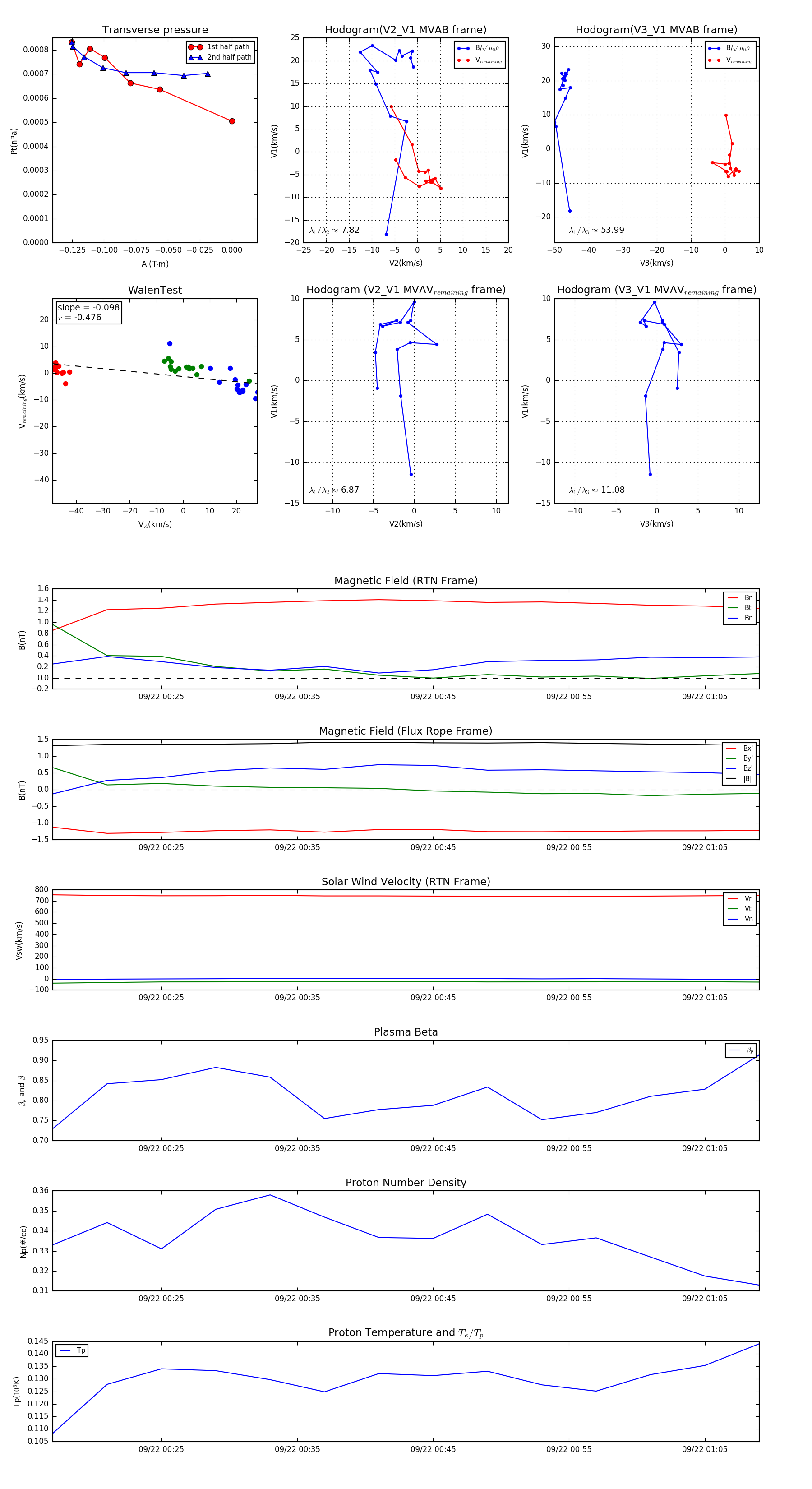812x1489 pixels.
Task: Select the "|B|" legend entry
Action: 739,779
